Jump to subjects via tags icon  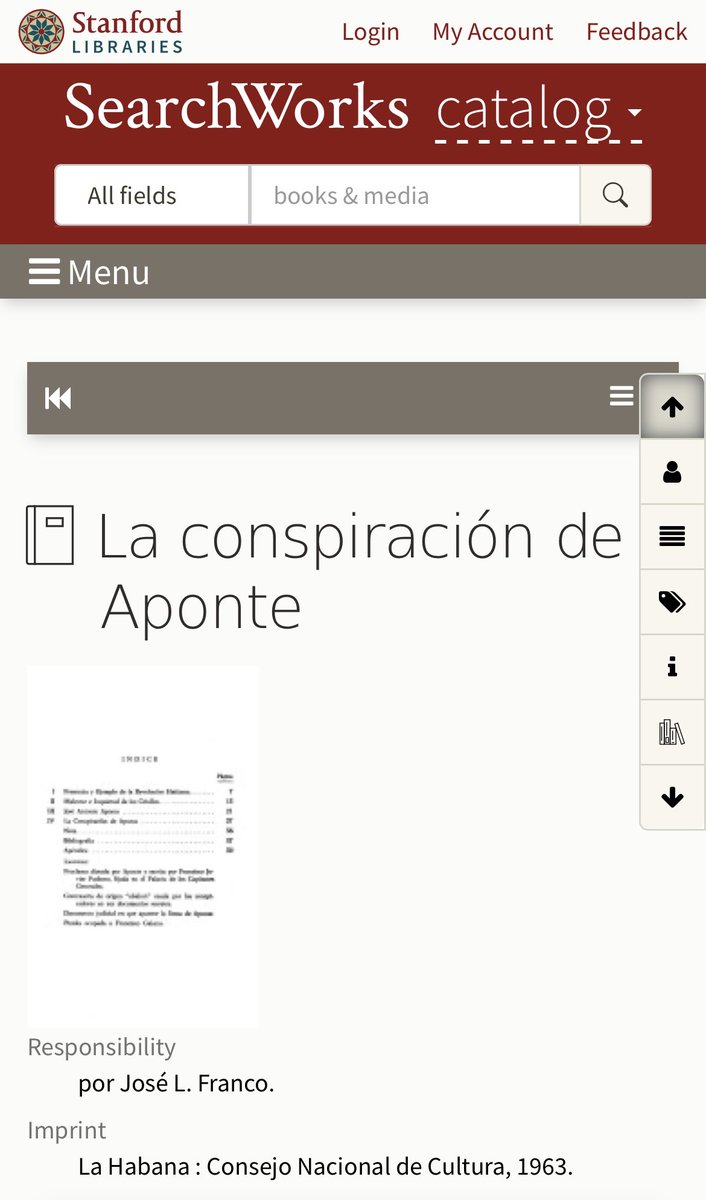(672, 602)
